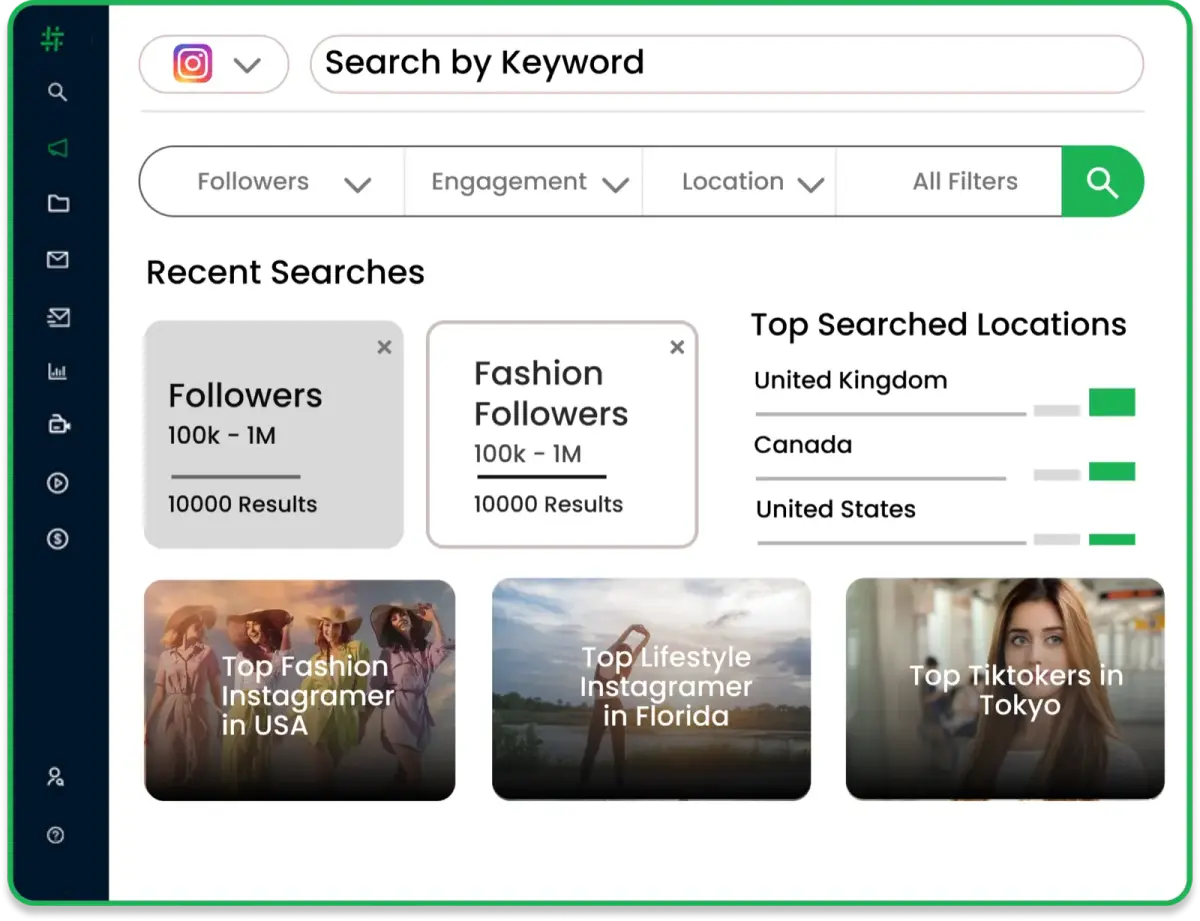Open Top Tiktokers in Tokyo thumbnail
This screenshot has width=1200, height=921.
coord(1005,689)
